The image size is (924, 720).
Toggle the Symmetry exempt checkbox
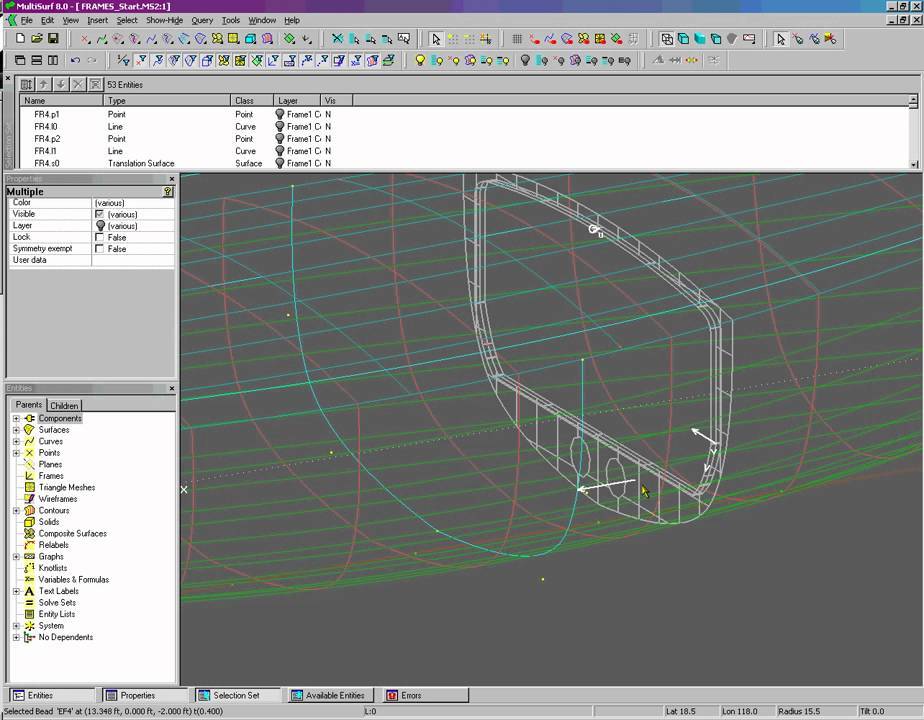[99, 249]
